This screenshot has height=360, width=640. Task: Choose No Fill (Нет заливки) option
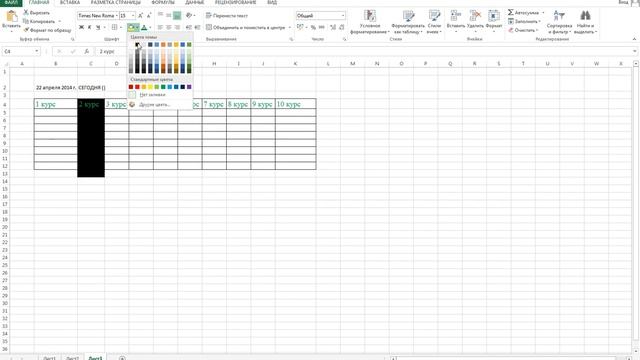pos(160,95)
